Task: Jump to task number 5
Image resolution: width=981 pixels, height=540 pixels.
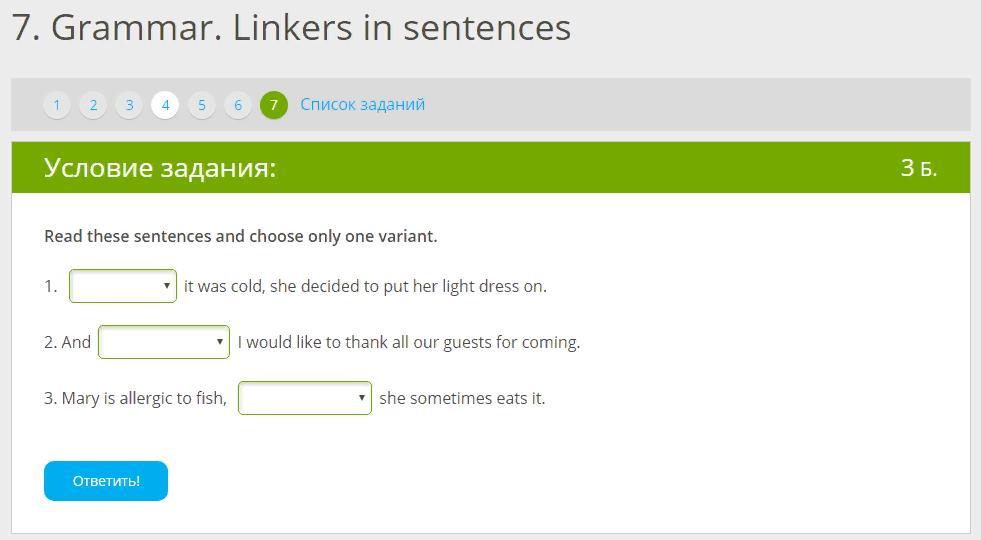Action: pyautogui.click(x=201, y=105)
